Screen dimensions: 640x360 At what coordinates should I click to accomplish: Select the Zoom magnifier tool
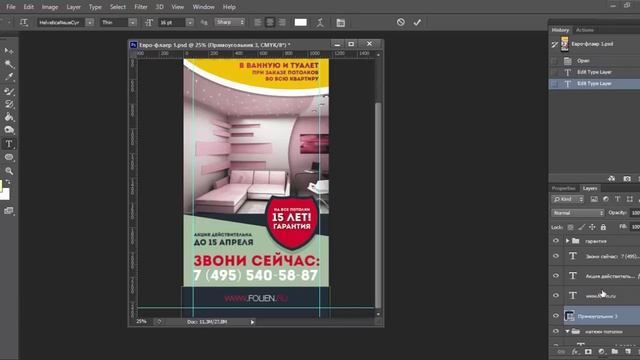click(x=9, y=171)
